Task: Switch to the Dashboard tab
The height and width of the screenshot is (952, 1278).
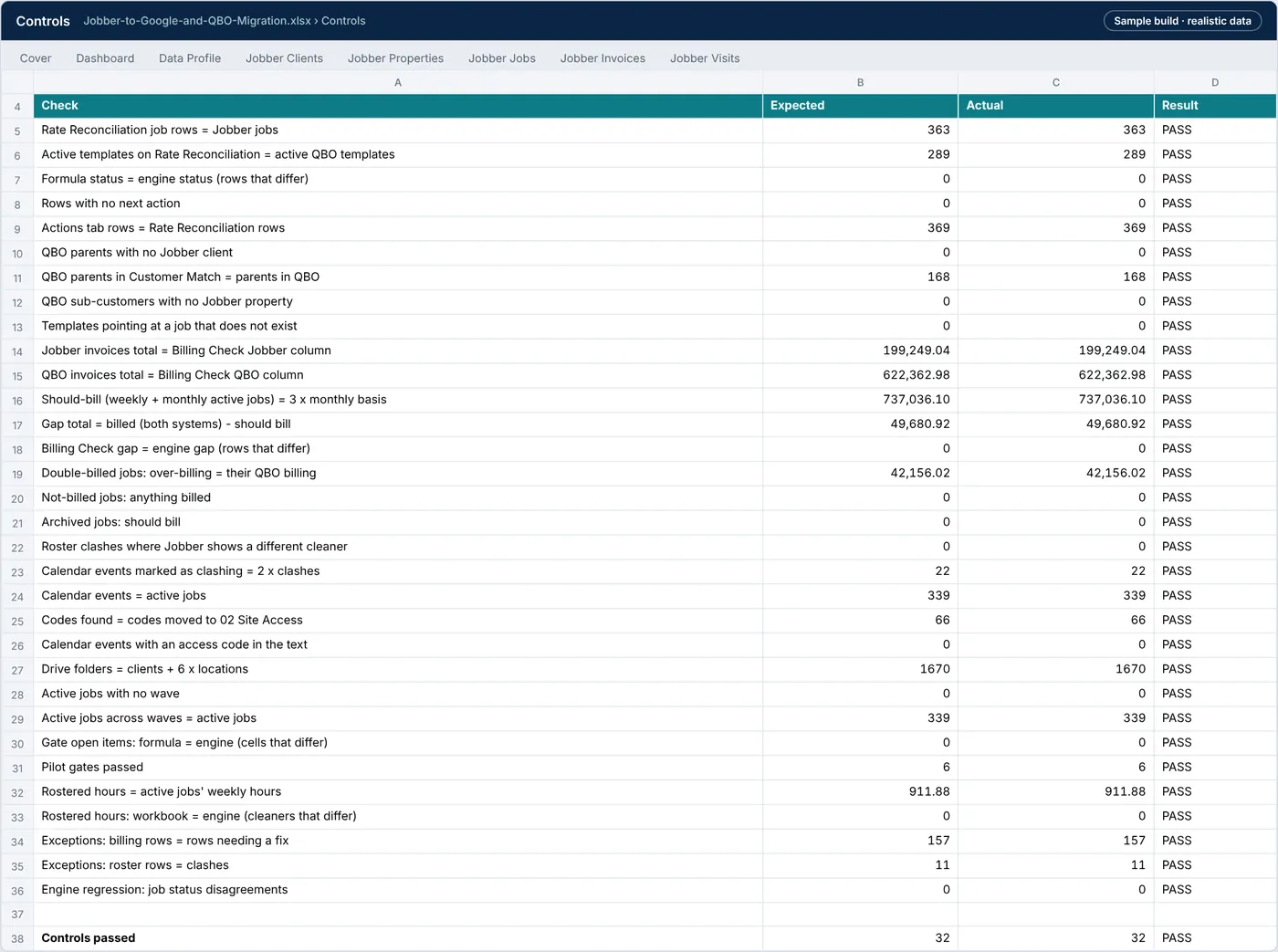Action: point(105,58)
